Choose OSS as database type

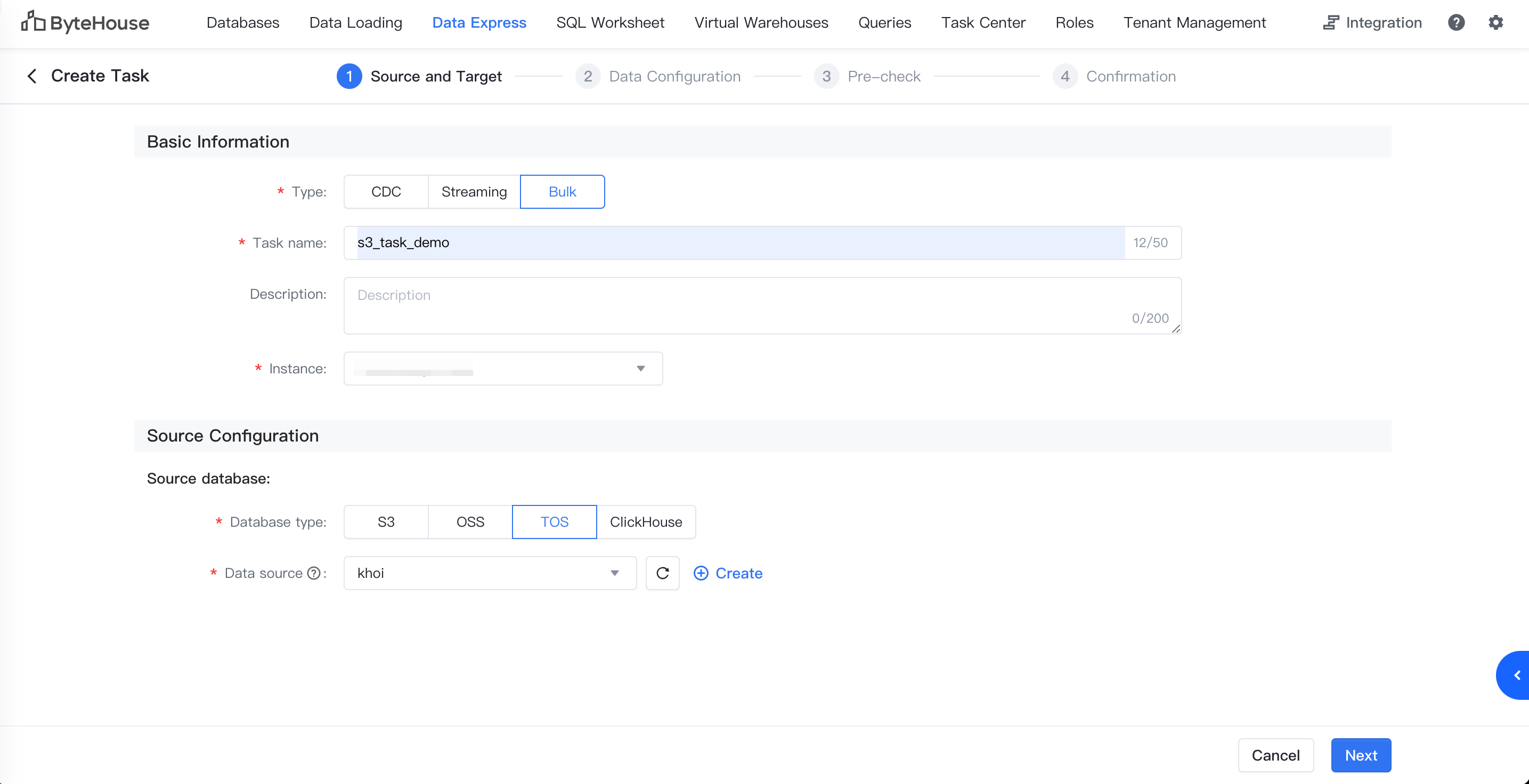click(x=470, y=521)
